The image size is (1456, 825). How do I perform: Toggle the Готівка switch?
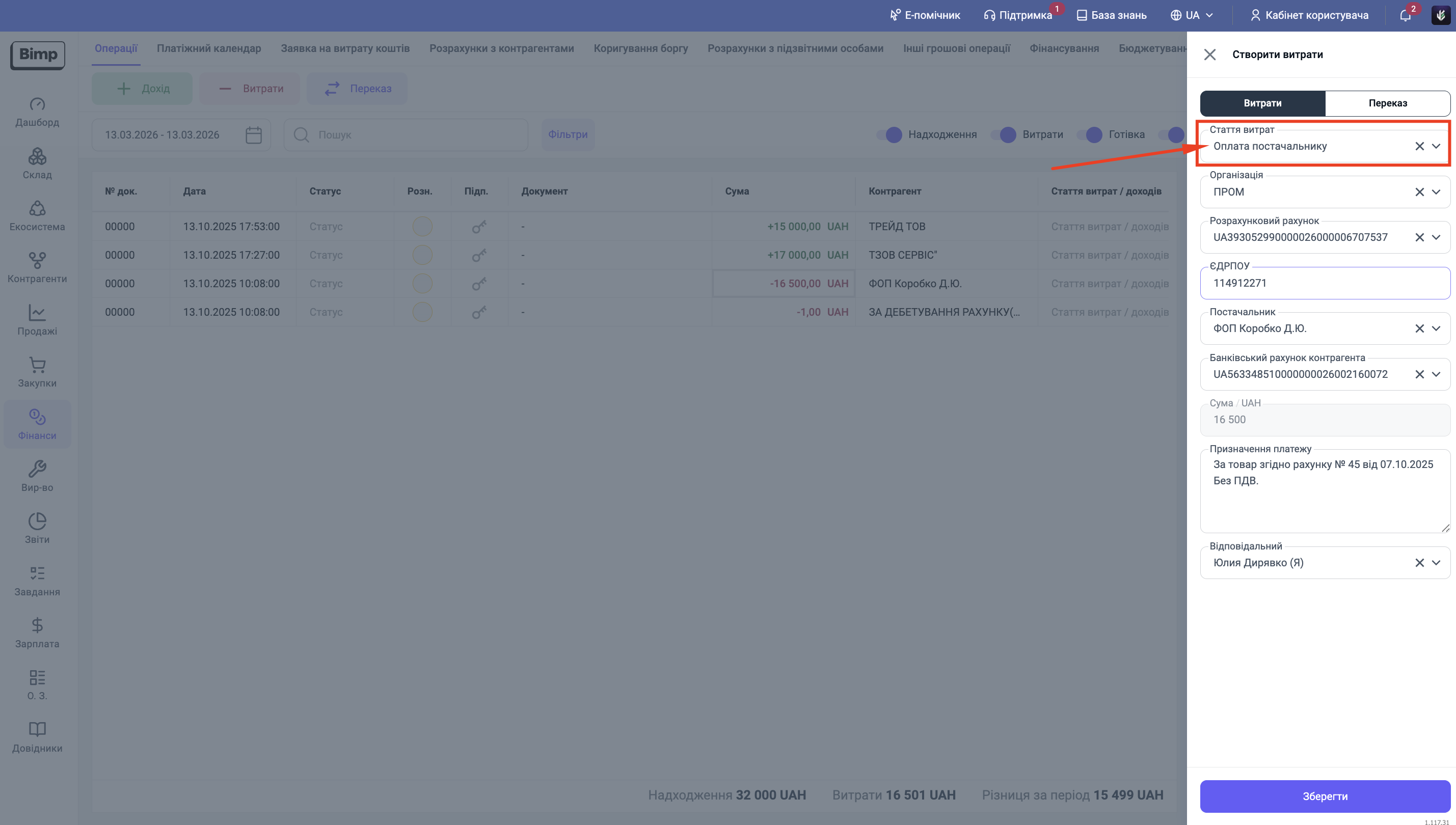[x=1090, y=135]
